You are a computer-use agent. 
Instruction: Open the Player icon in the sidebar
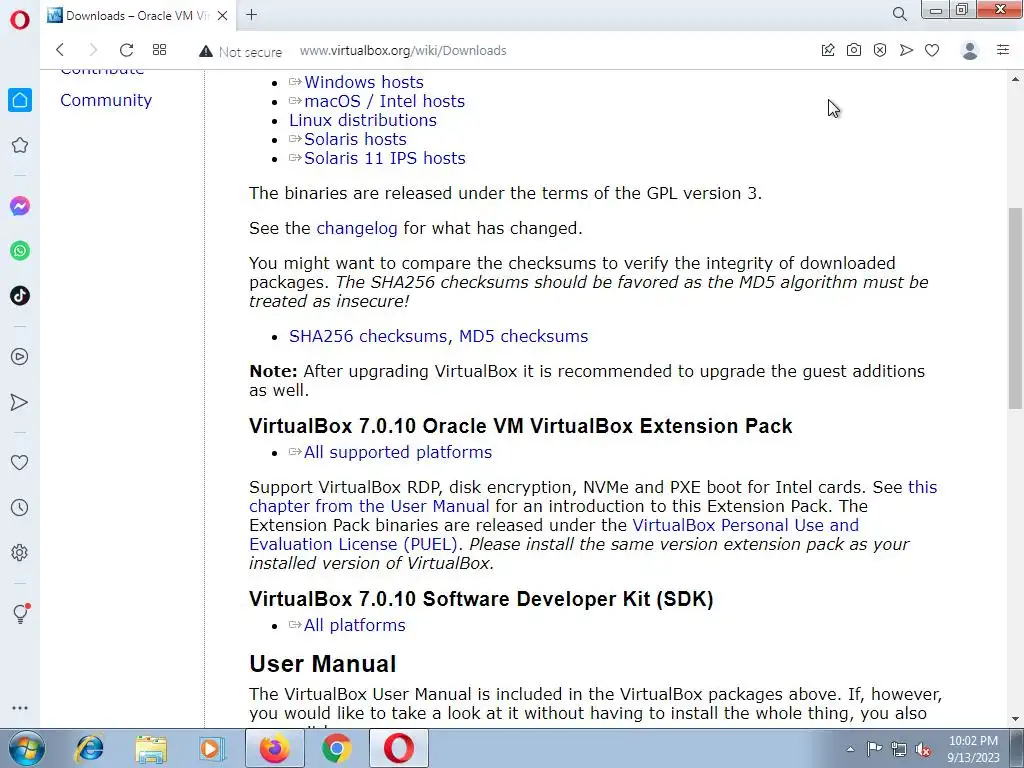[20, 357]
